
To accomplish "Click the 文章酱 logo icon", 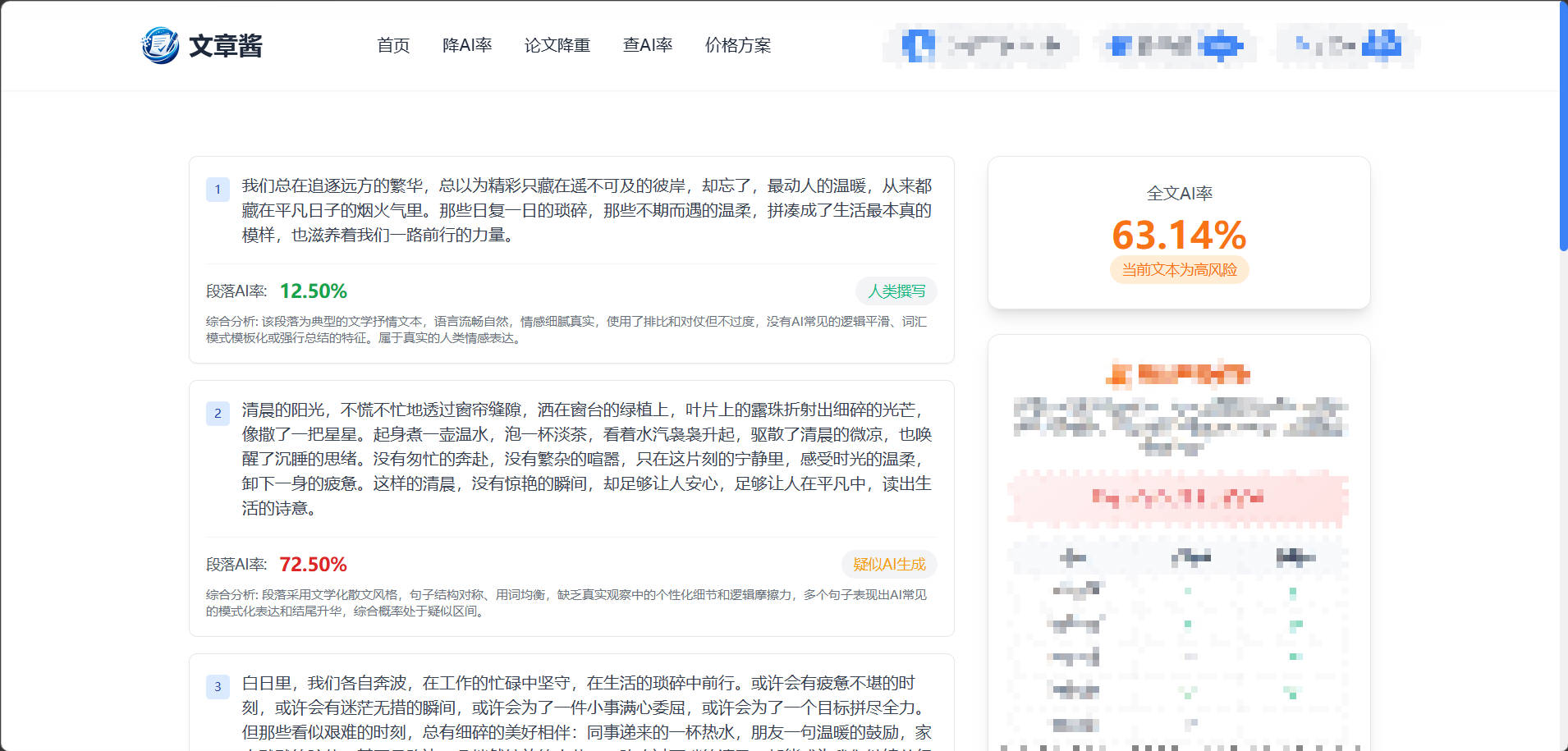I will point(160,45).
